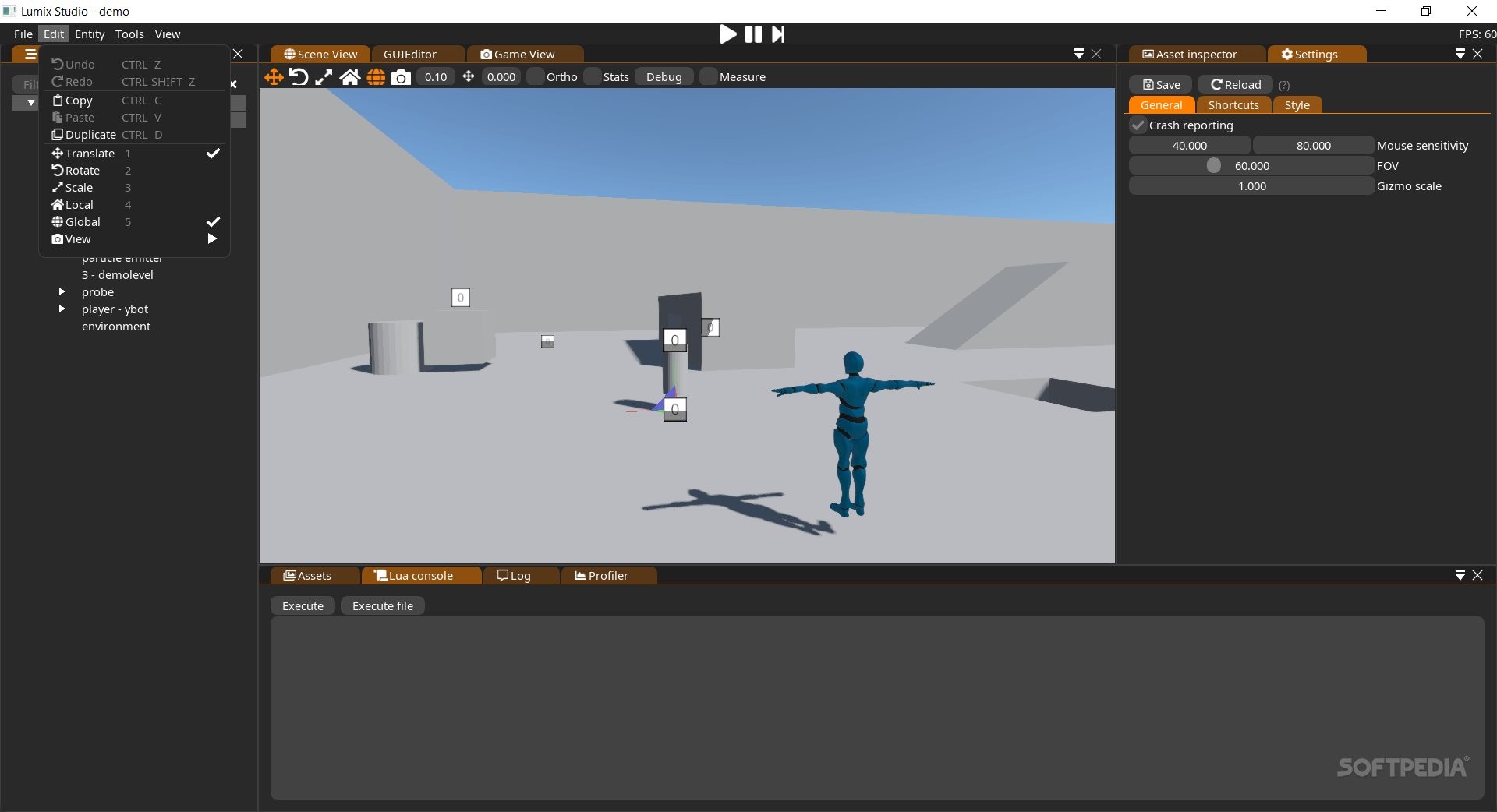Switch to the Assets tab
Screen dimensions: 1497x812
click(314, 575)
